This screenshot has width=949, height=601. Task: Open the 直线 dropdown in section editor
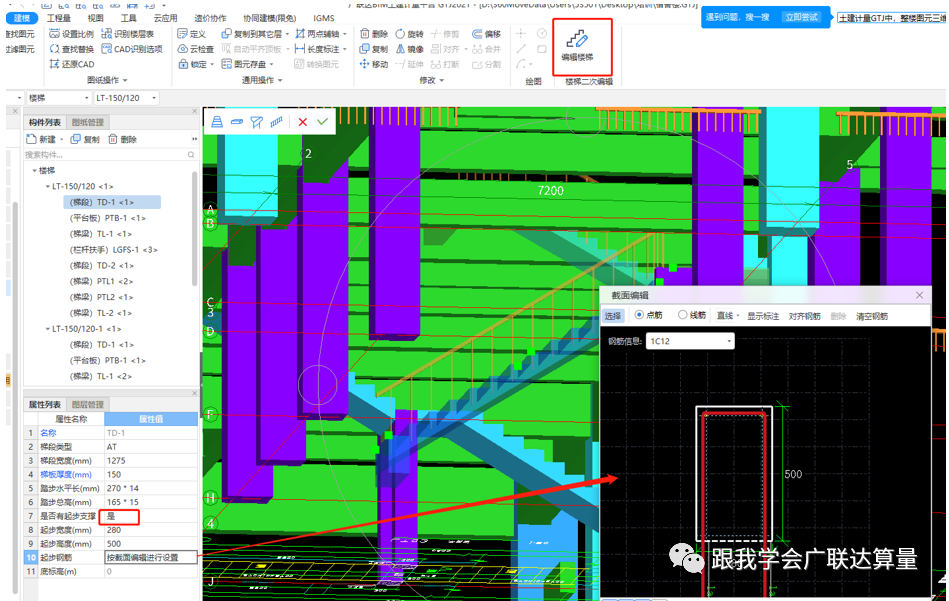728,316
